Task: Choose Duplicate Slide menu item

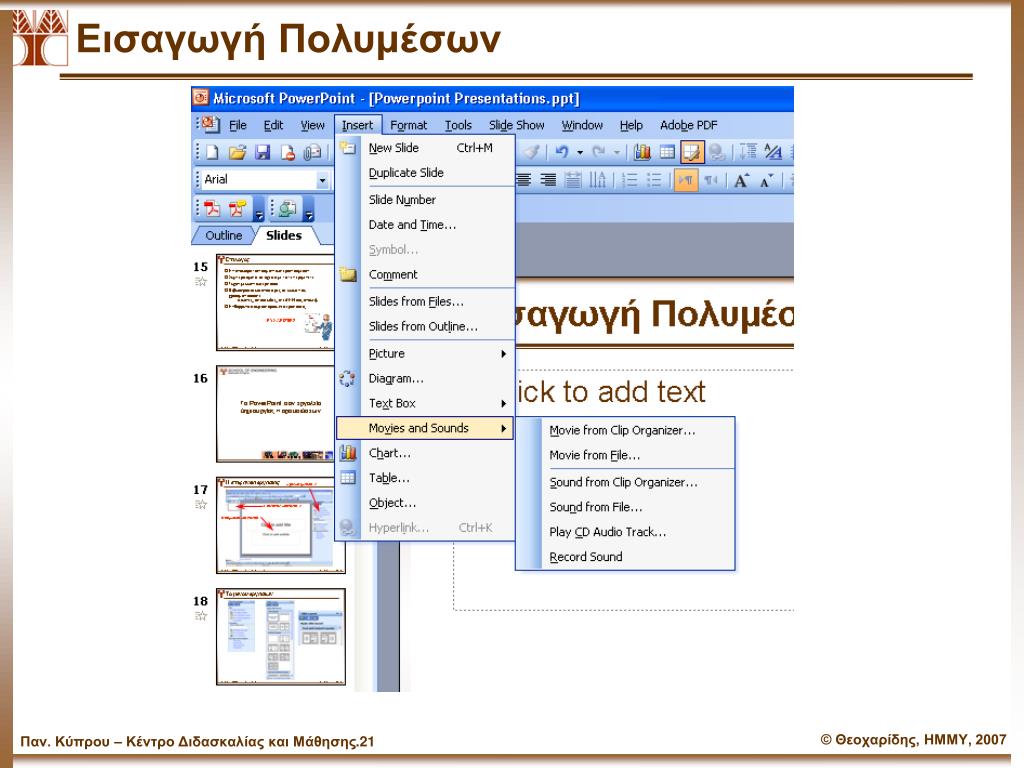Action: (425, 173)
